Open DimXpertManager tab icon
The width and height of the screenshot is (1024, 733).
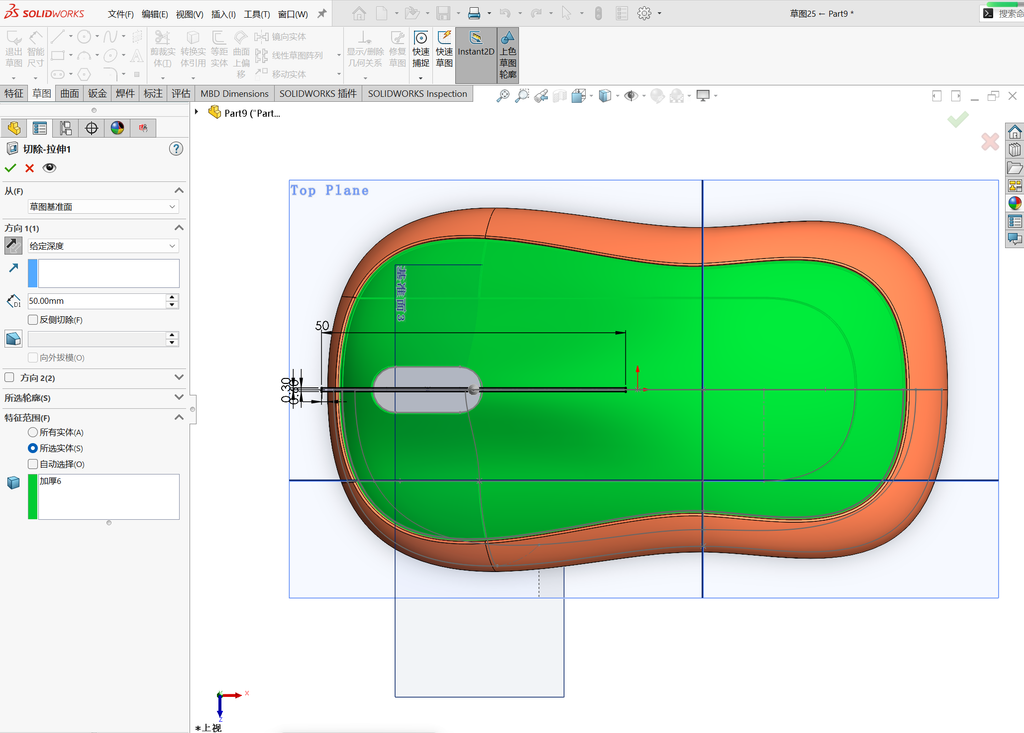click(x=91, y=128)
